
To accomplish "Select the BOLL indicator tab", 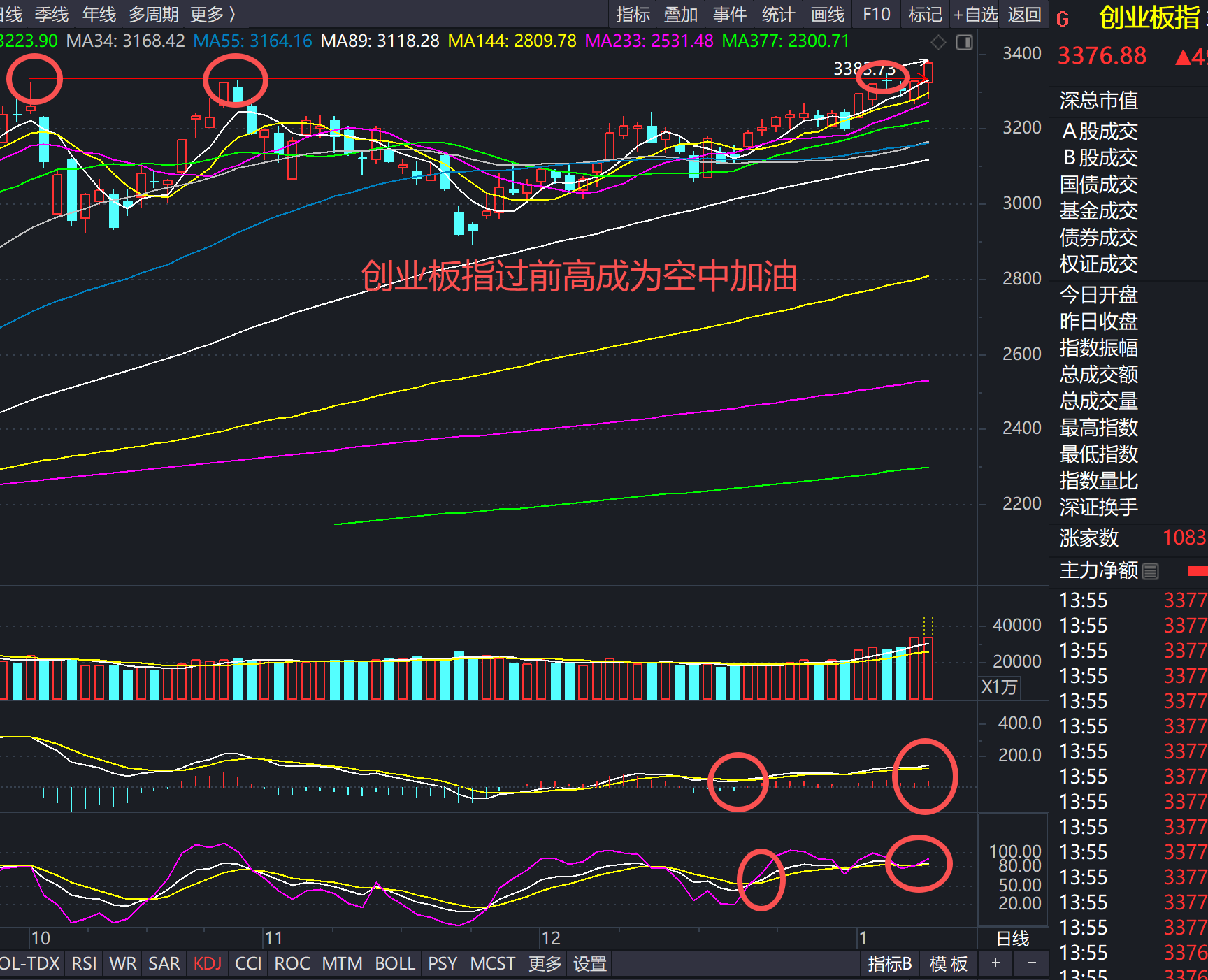I will (x=395, y=964).
